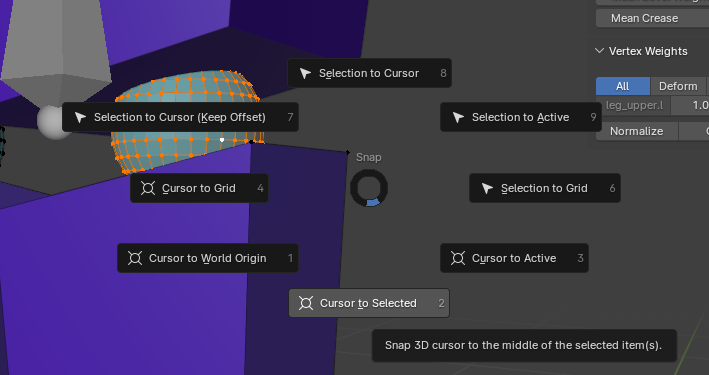Select the leg_upper.l vertex group name
This screenshot has width=709, height=375.
click(633, 105)
